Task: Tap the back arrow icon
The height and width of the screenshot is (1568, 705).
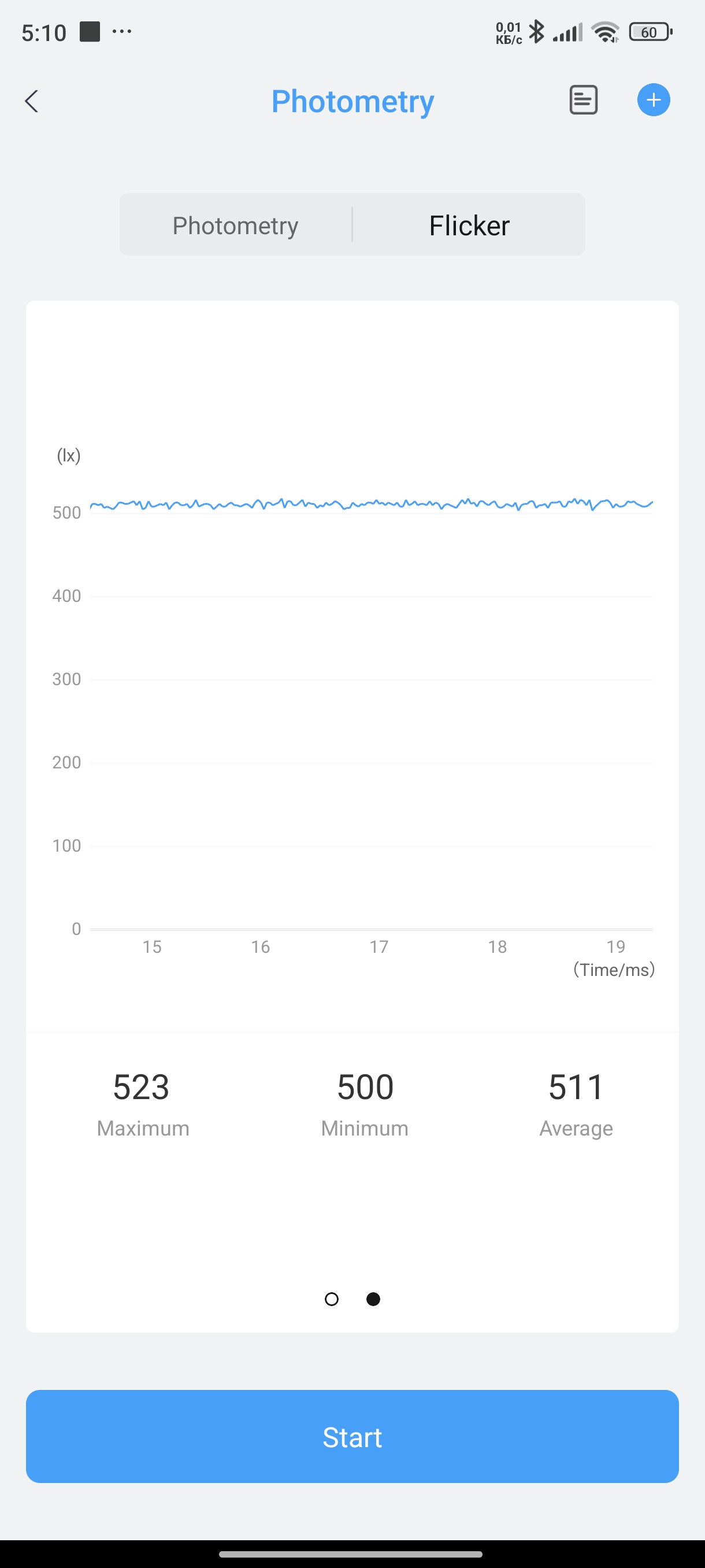Action: [32, 101]
